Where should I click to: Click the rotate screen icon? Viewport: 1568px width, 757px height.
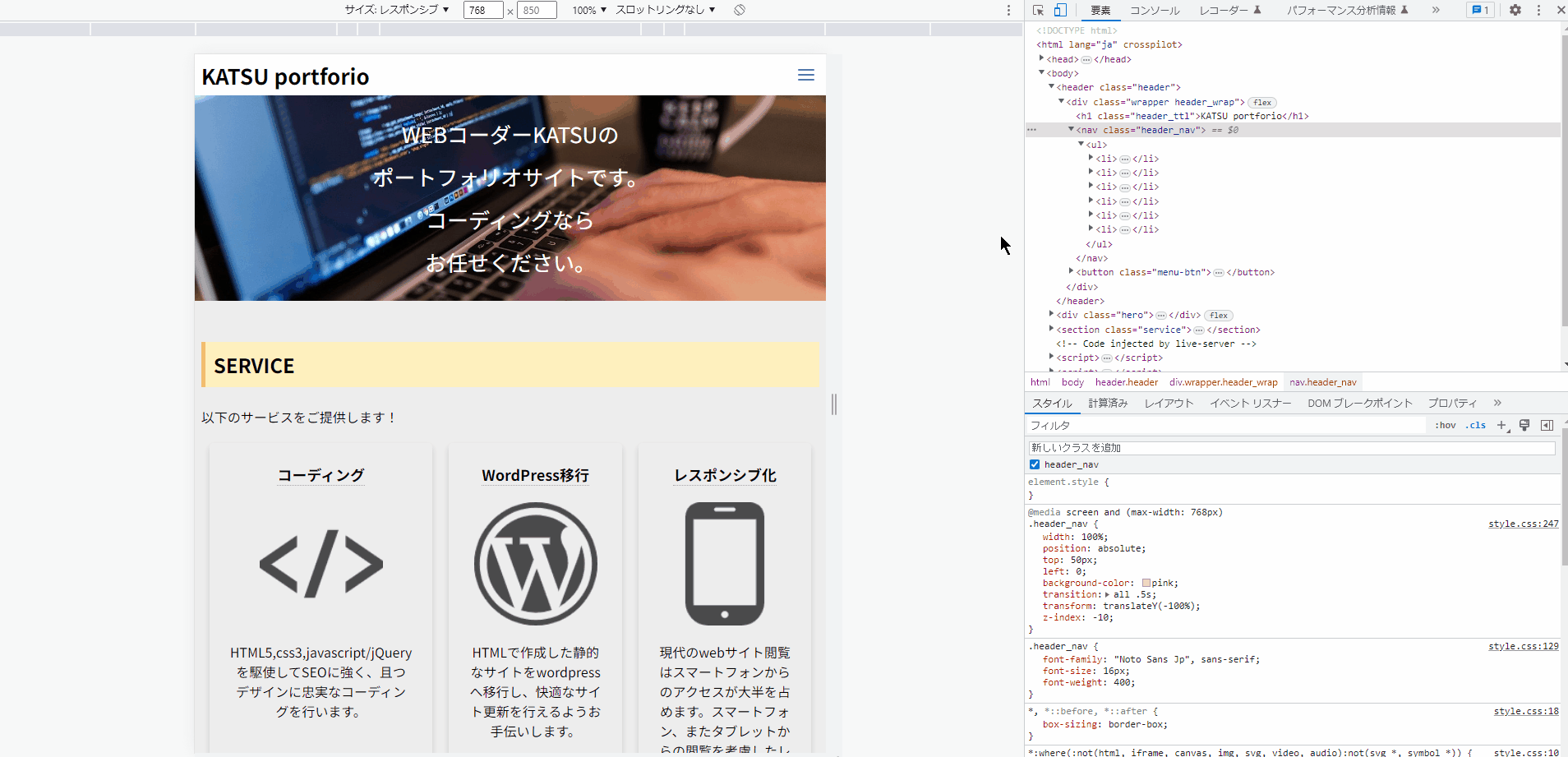740,10
